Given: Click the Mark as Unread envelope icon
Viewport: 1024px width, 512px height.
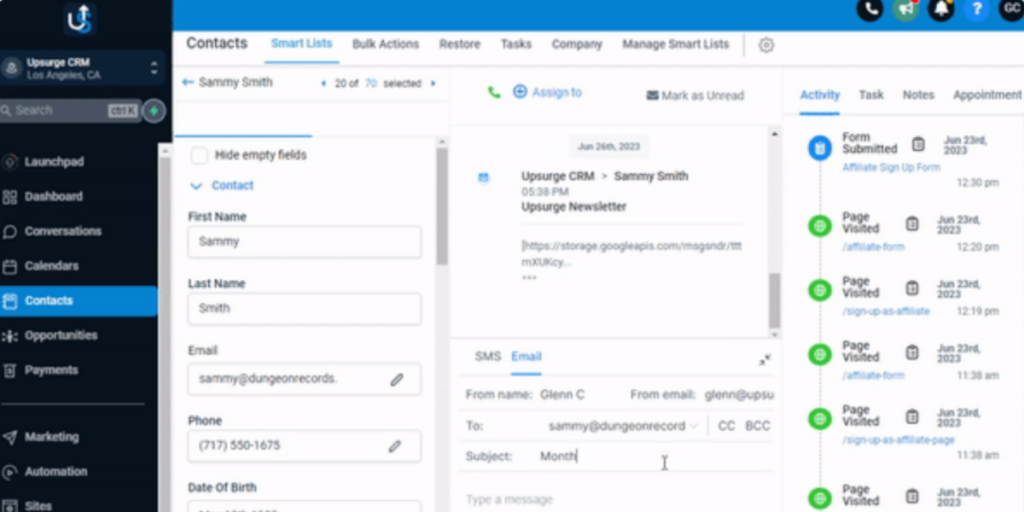Looking at the screenshot, I should point(652,95).
